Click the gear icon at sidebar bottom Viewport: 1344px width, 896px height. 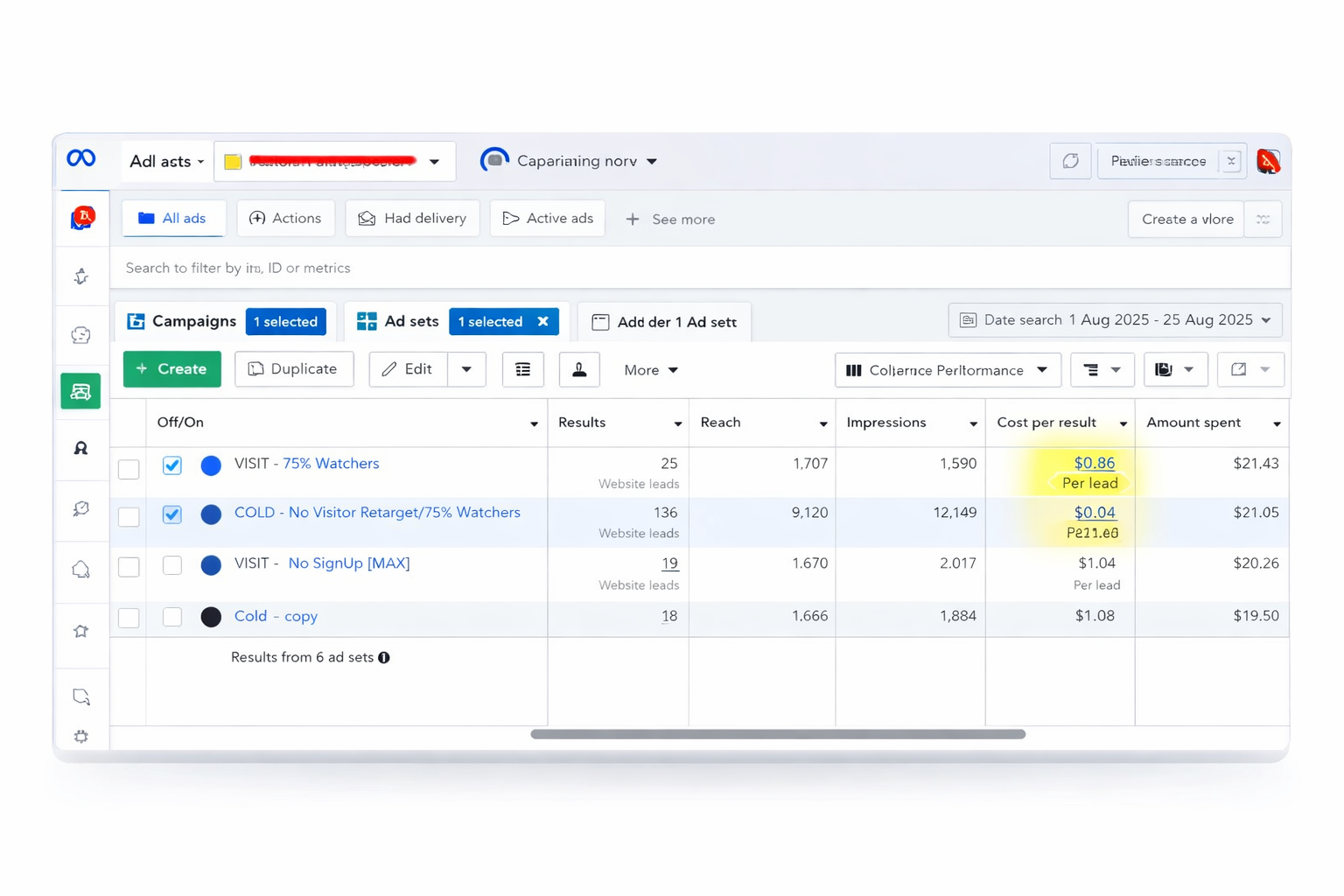coord(80,737)
